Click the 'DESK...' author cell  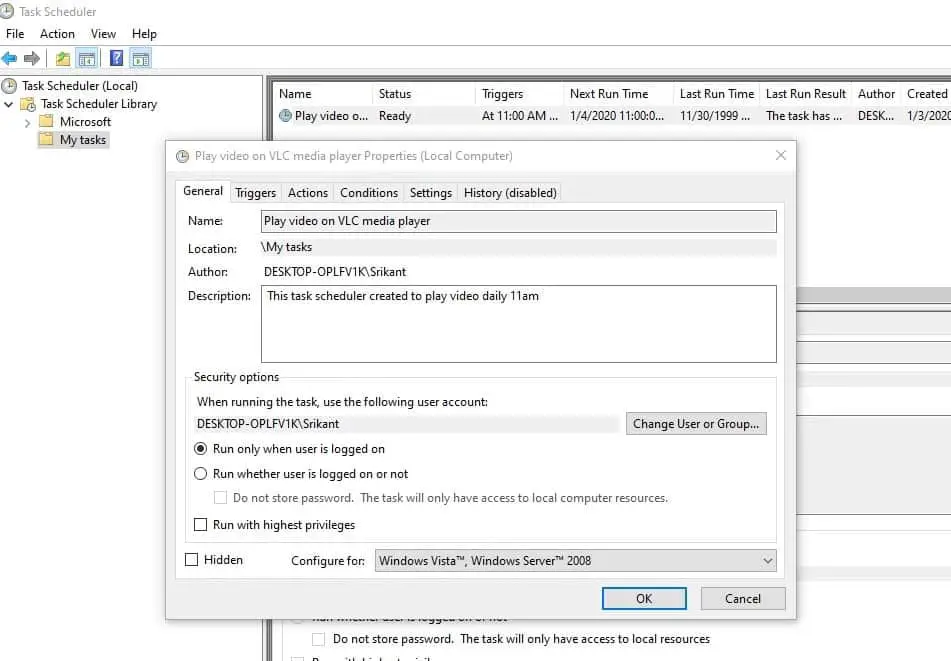pyautogui.click(x=876, y=116)
